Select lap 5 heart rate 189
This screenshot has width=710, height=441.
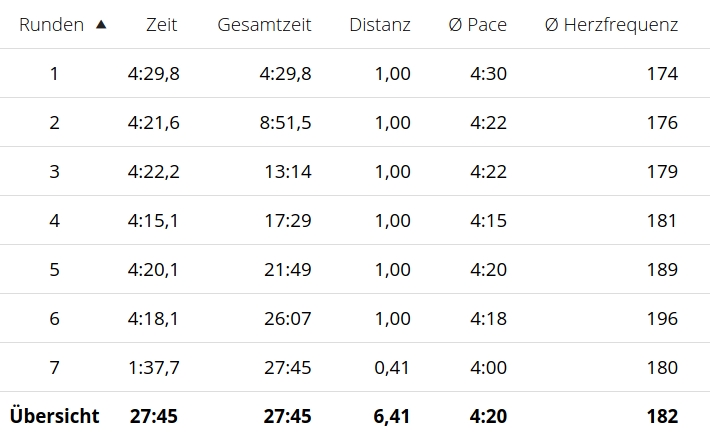(x=662, y=270)
